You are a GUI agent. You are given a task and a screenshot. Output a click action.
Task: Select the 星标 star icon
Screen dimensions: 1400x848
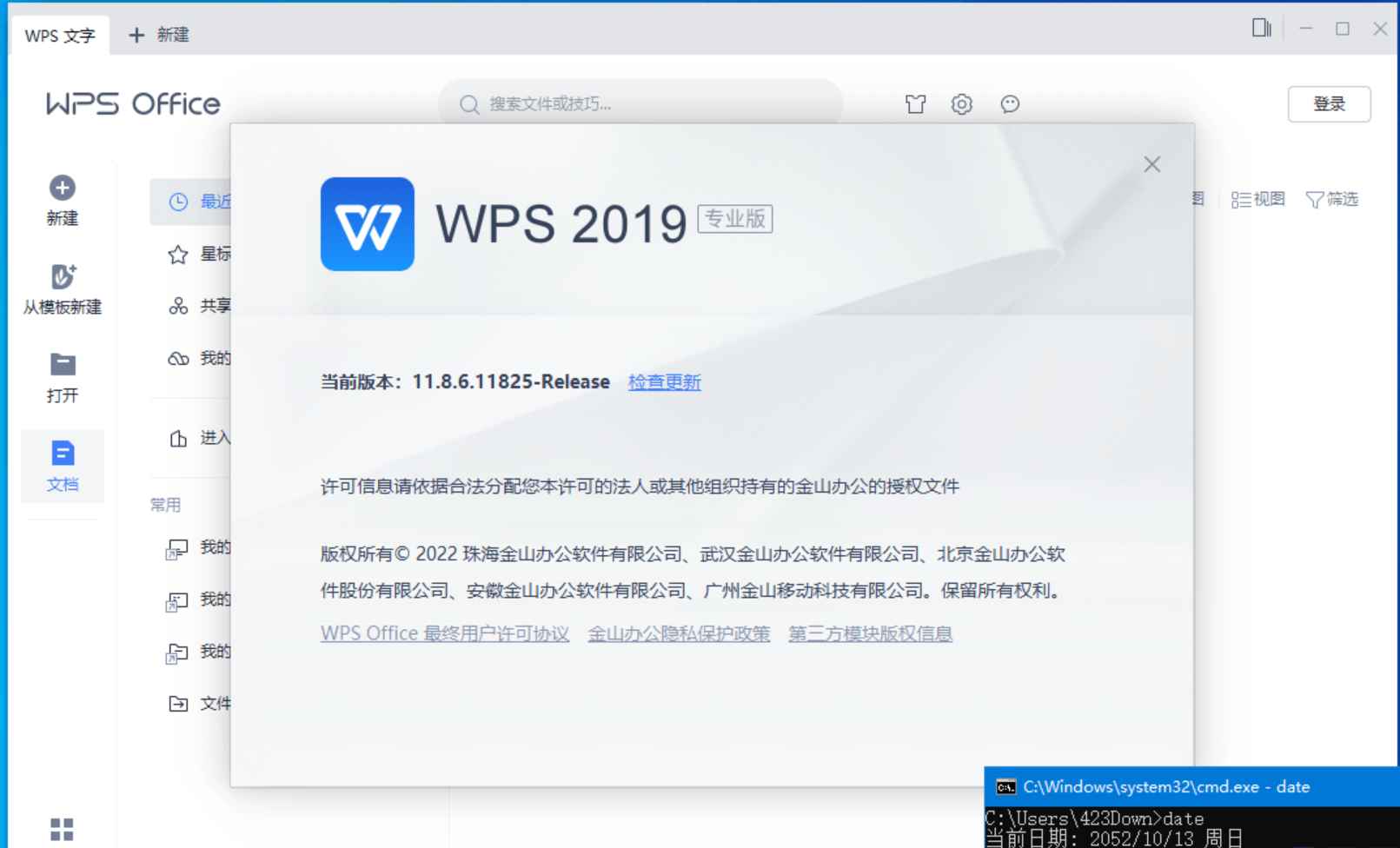tap(176, 255)
